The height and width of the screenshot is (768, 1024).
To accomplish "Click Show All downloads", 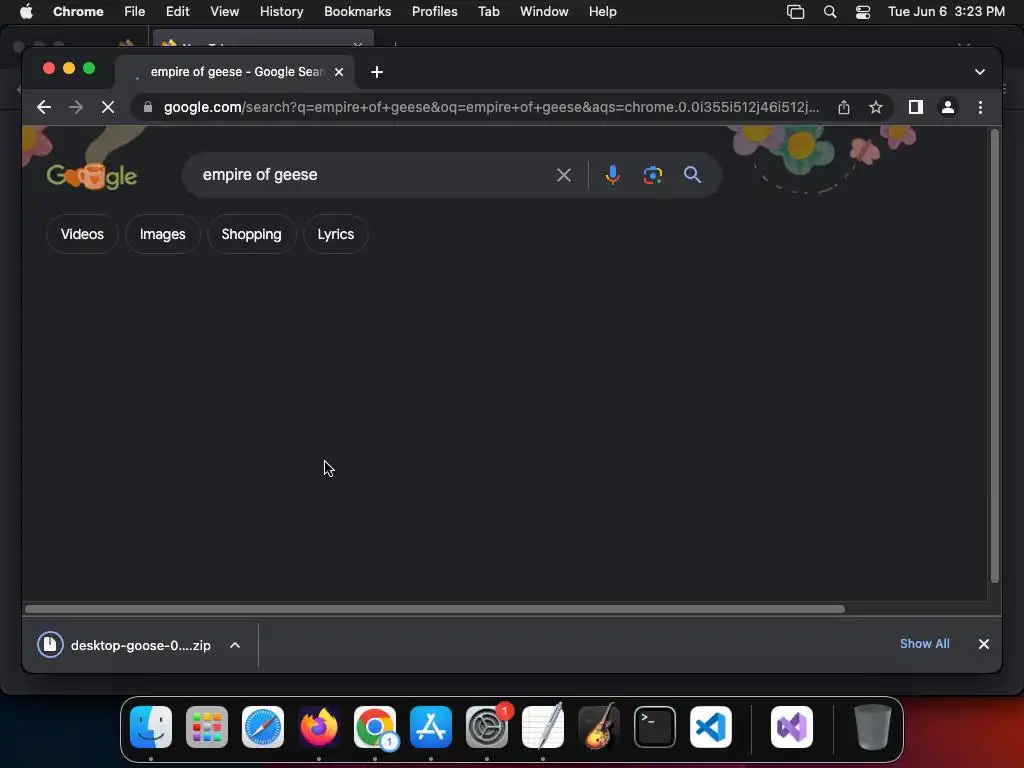I will coord(925,644).
